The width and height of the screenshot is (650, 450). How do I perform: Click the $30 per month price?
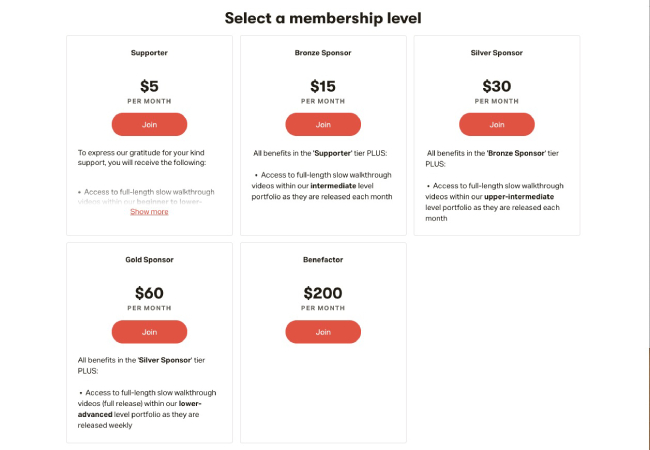click(x=496, y=87)
